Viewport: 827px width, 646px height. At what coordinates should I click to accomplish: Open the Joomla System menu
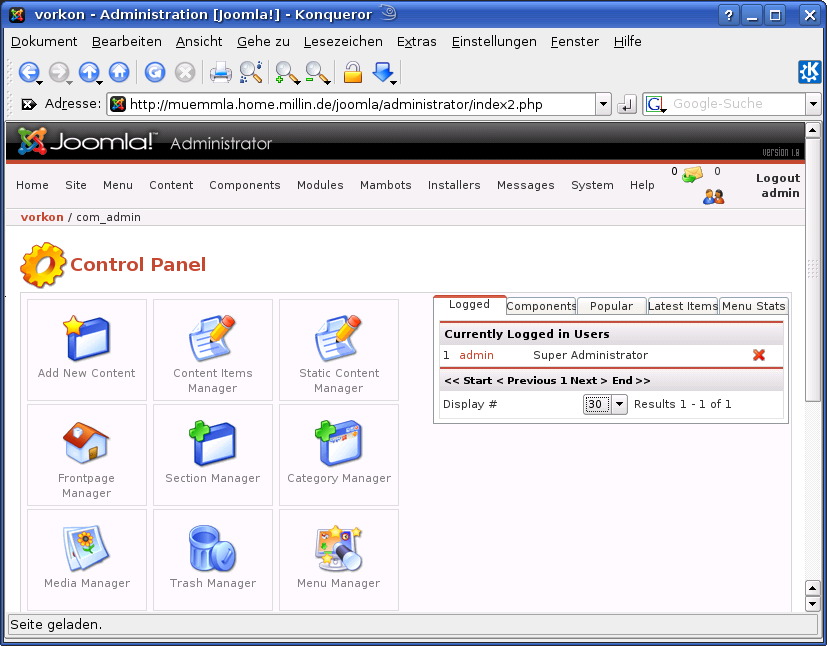point(592,185)
